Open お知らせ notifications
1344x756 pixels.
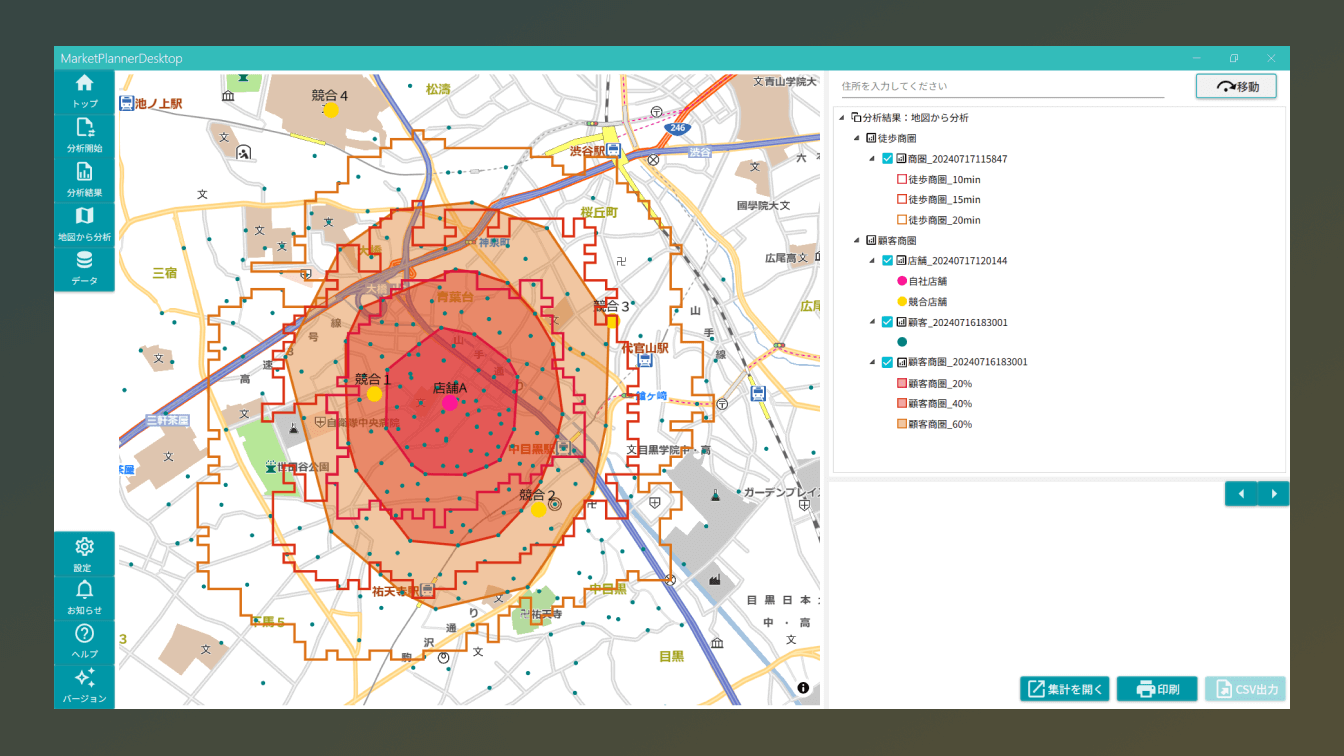pos(84,598)
